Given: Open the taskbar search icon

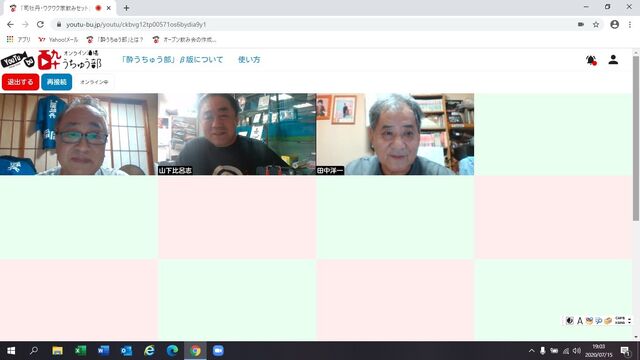Looking at the screenshot, I should 34,351.
